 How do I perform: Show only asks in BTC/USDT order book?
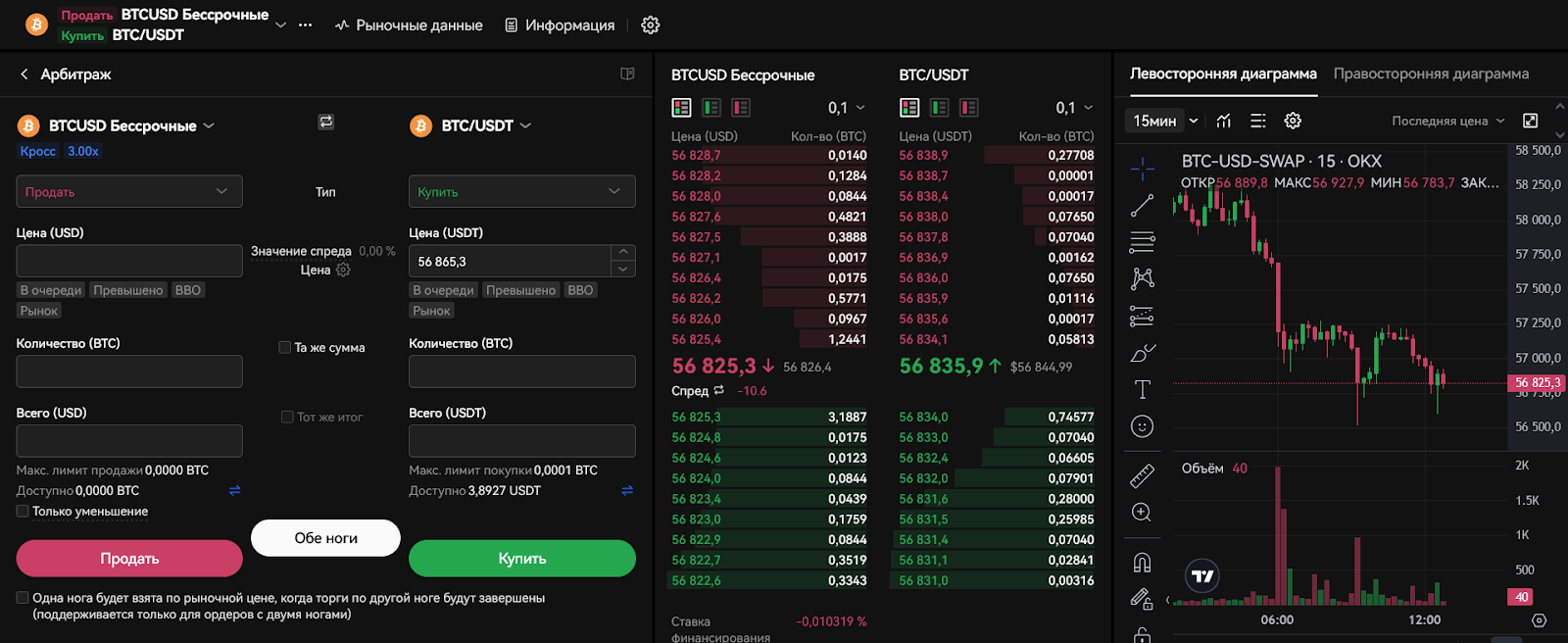click(969, 108)
